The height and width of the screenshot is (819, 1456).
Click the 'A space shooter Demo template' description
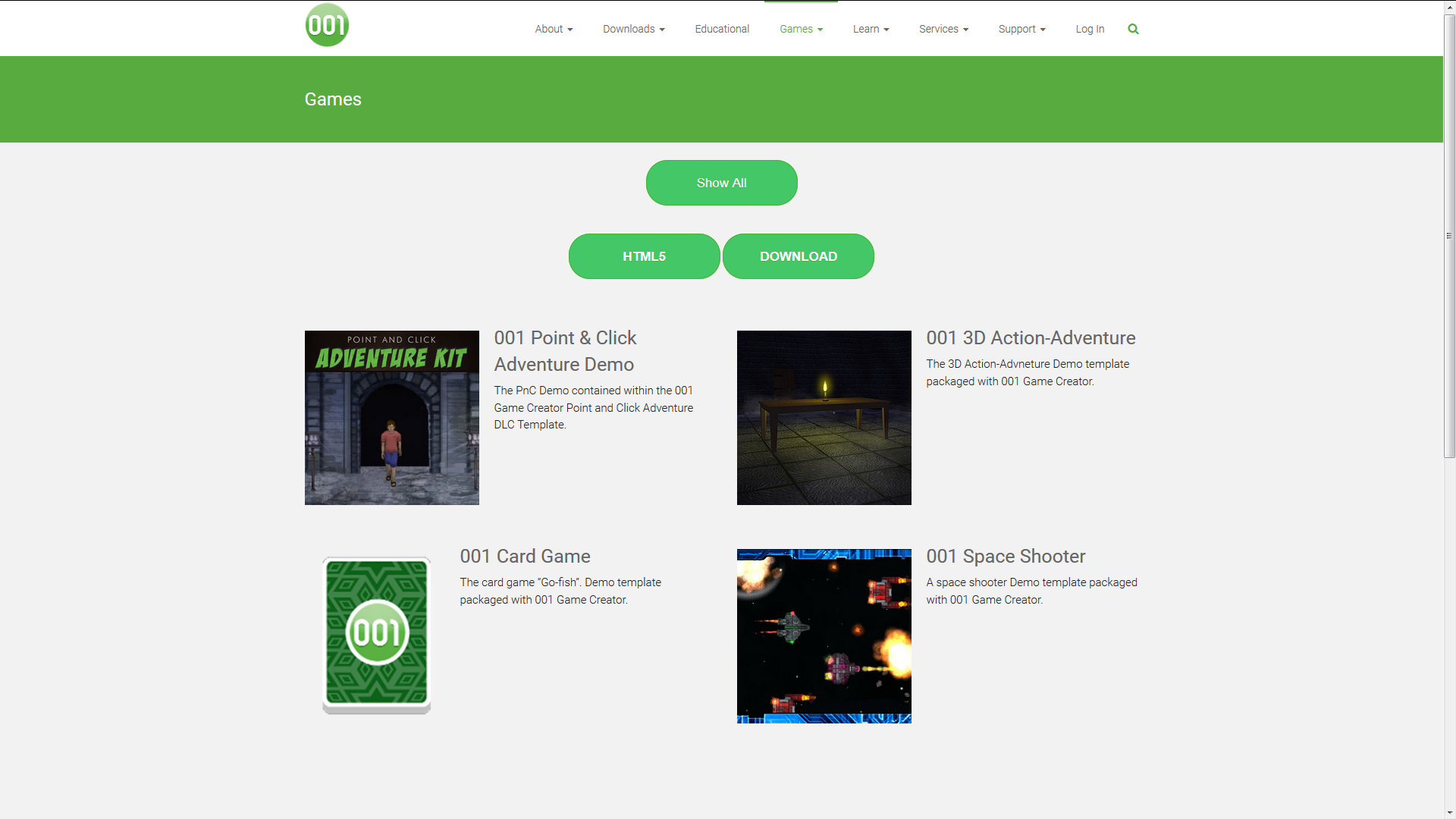tap(1032, 591)
